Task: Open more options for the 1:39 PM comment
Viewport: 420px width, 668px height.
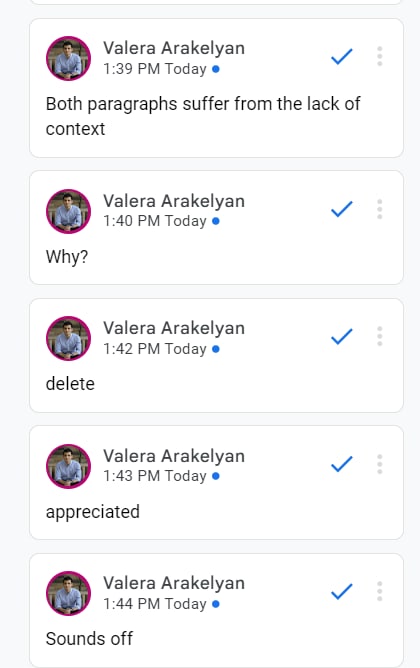Action: pos(380,56)
